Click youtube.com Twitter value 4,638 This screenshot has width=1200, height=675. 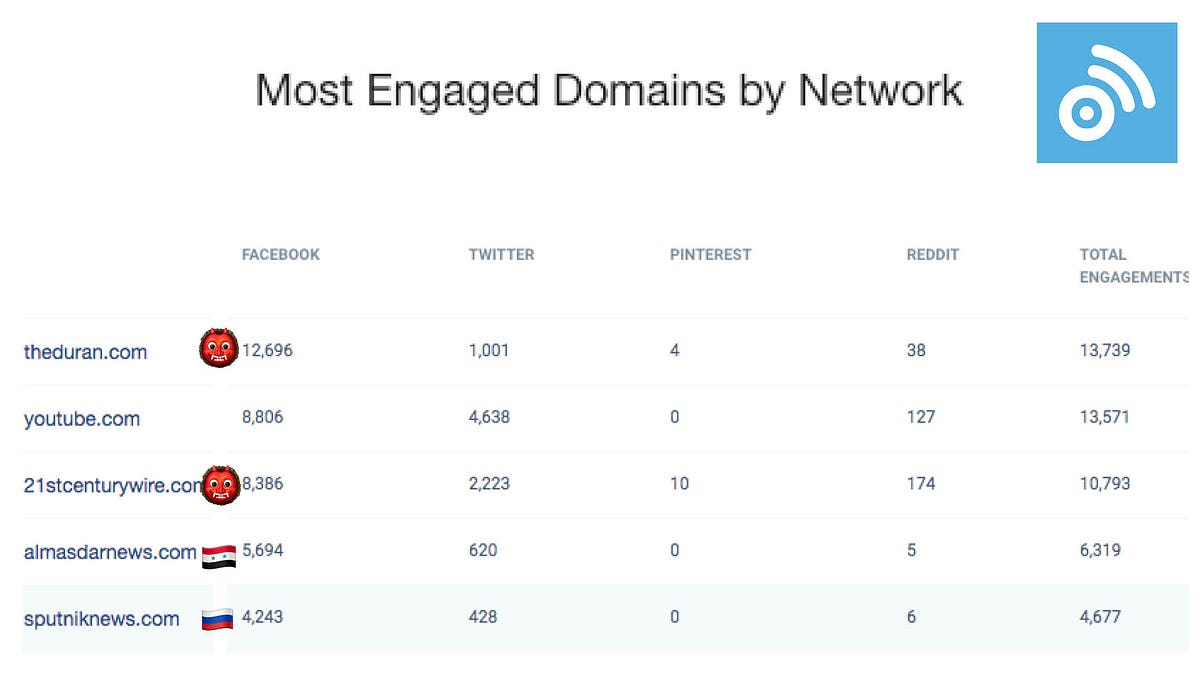tap(489, 417)
